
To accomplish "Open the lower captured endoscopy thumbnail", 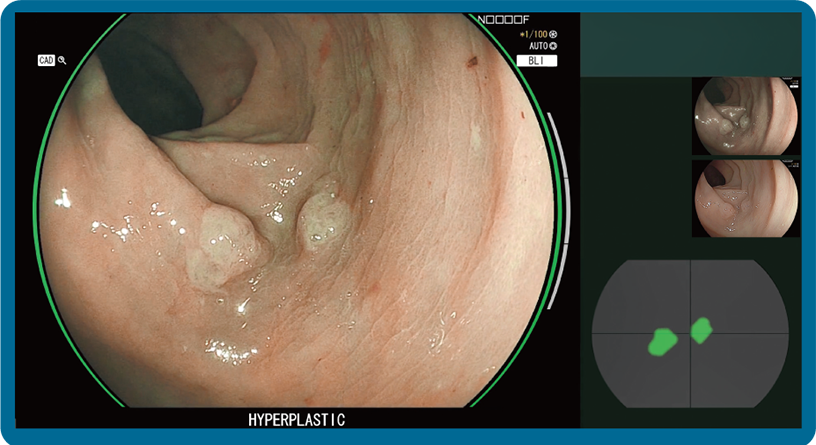I will 745,198.
